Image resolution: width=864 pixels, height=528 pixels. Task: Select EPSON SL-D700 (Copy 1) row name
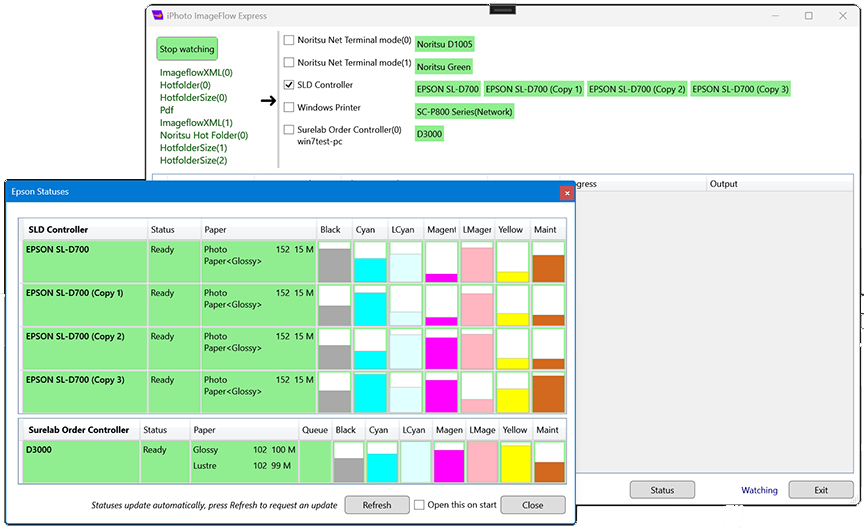74,293
